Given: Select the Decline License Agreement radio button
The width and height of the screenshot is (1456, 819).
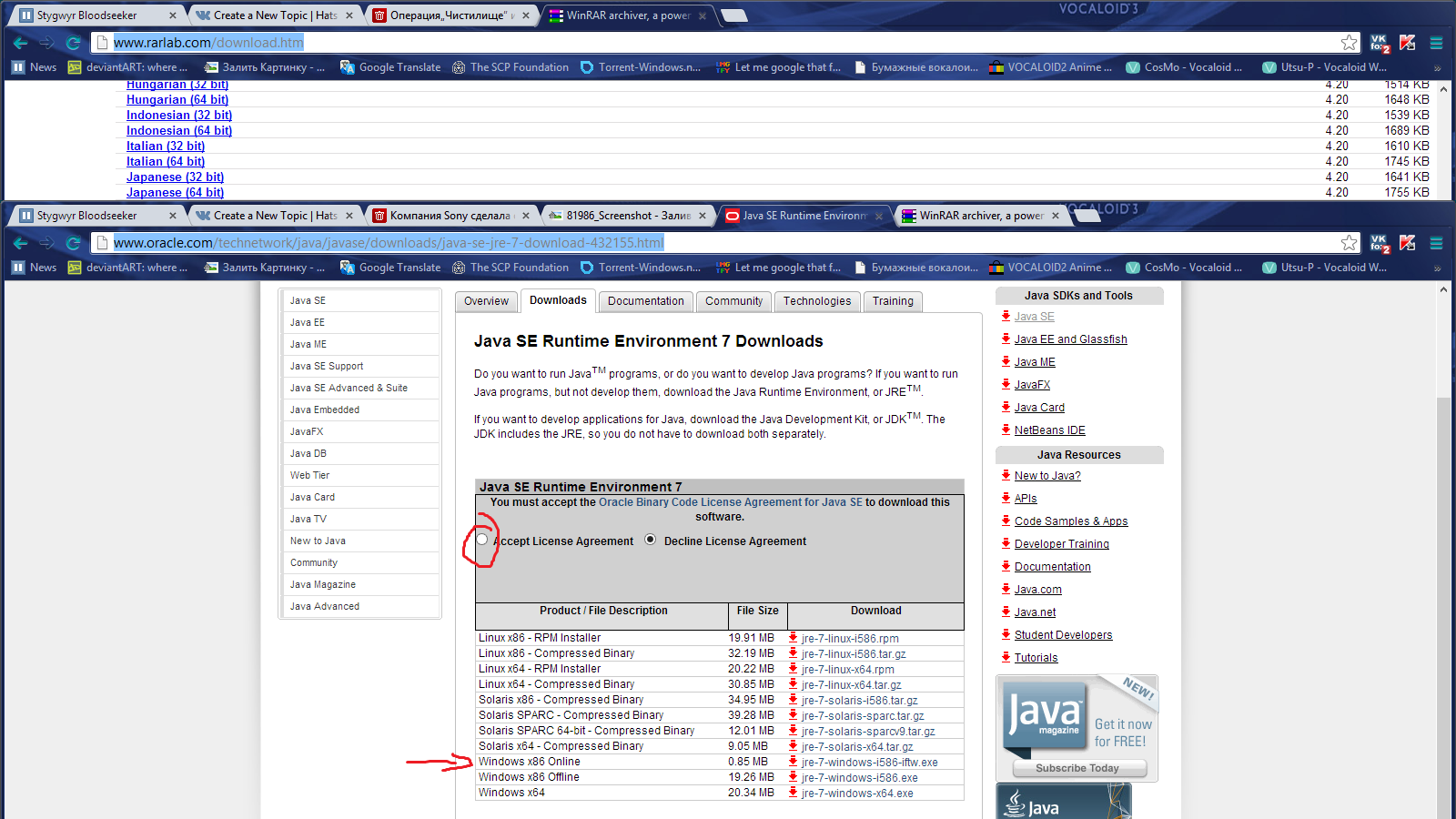Looking at the screenshot, I should [x=651, y=540].
